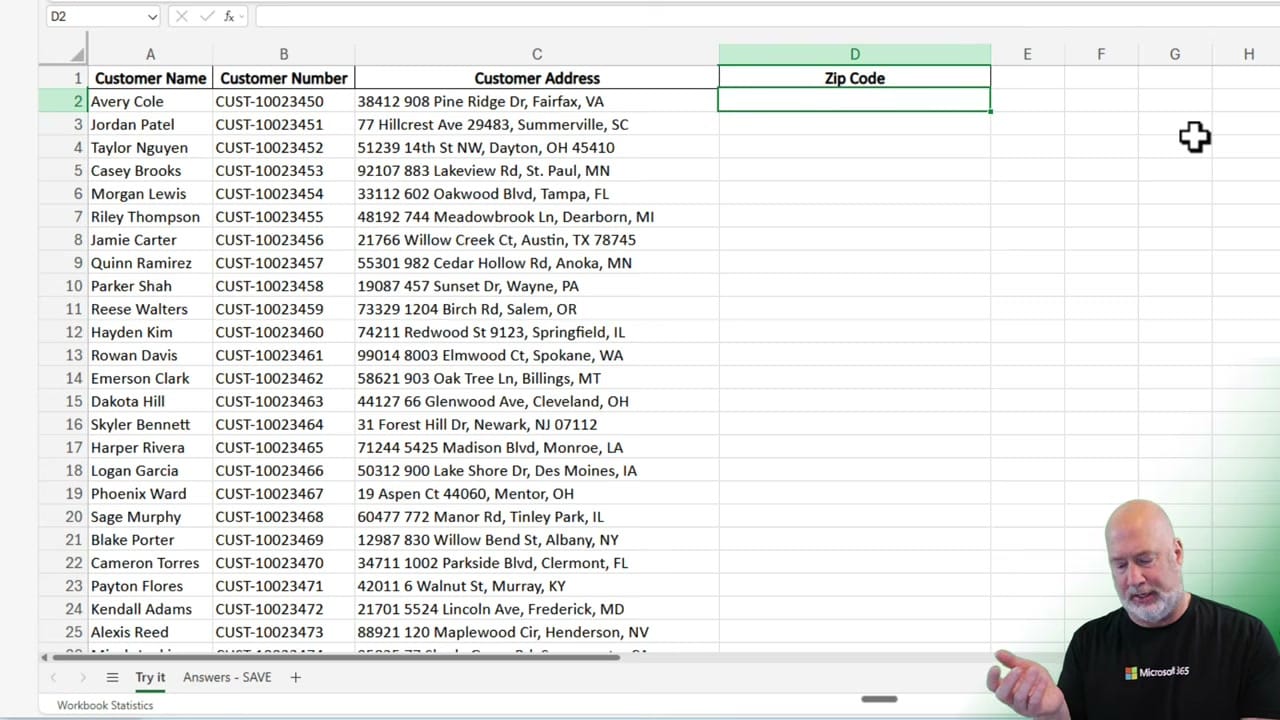
Task: Select column D by its header
Action: tap(854, 53)
